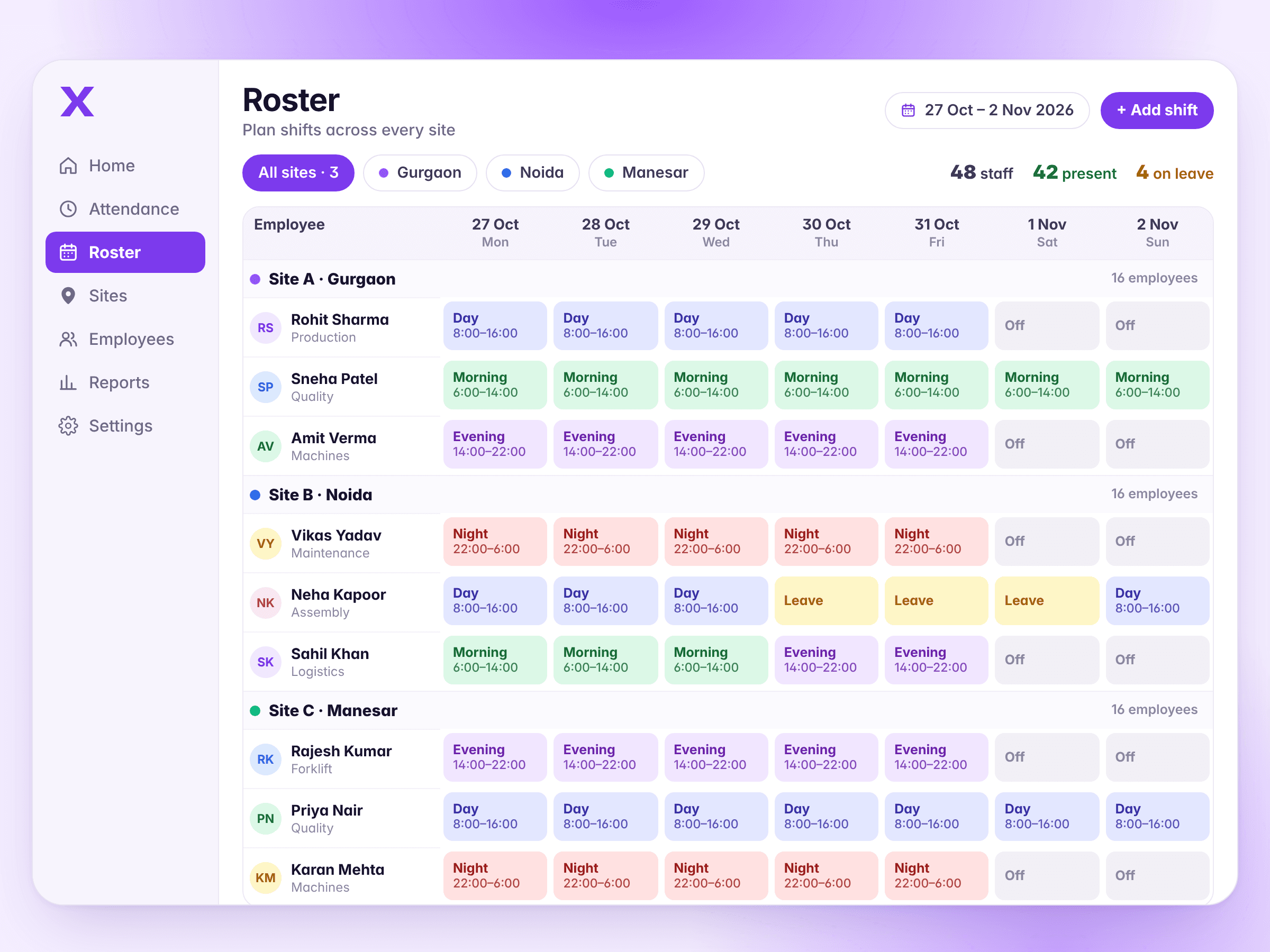Open the 27 Oct – 2 Nov 2026 date picker
This screenshot has height=952, width=1270.
click(986, 110)
